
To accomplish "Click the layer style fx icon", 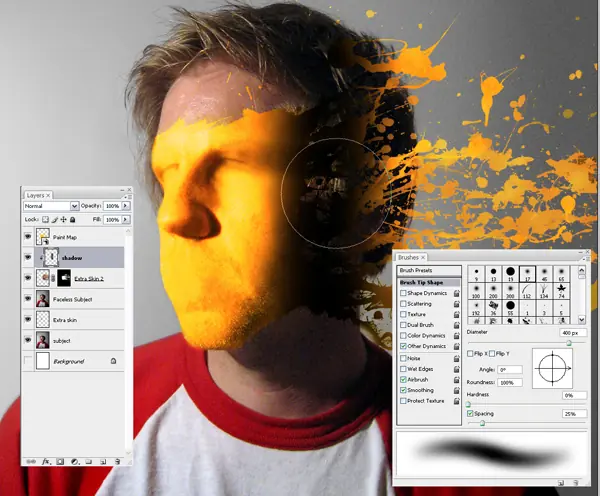I will coord(46,462).
